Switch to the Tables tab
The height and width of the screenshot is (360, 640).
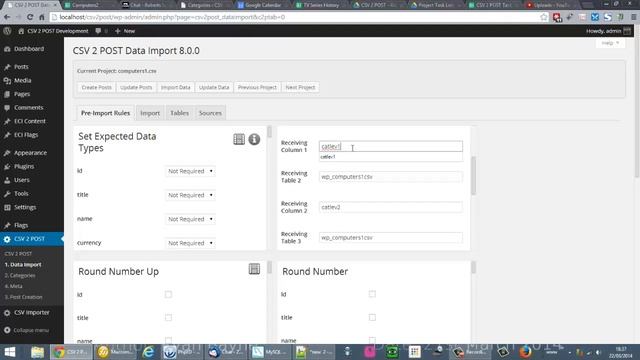(179, 113)
